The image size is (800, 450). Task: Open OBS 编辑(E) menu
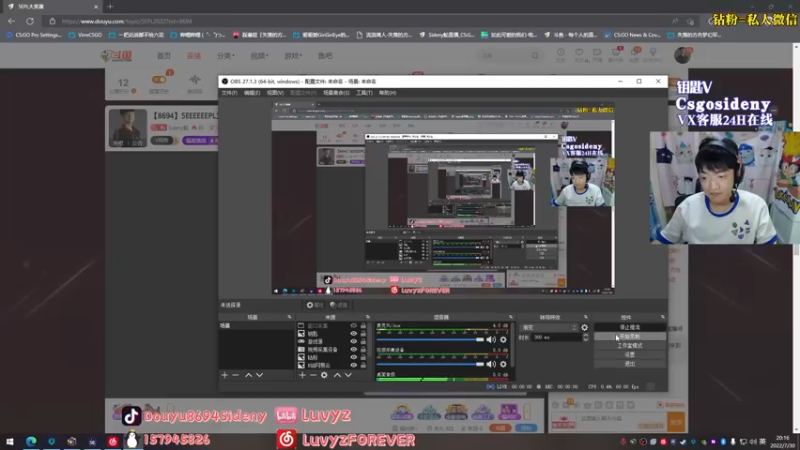pos(252,93)
